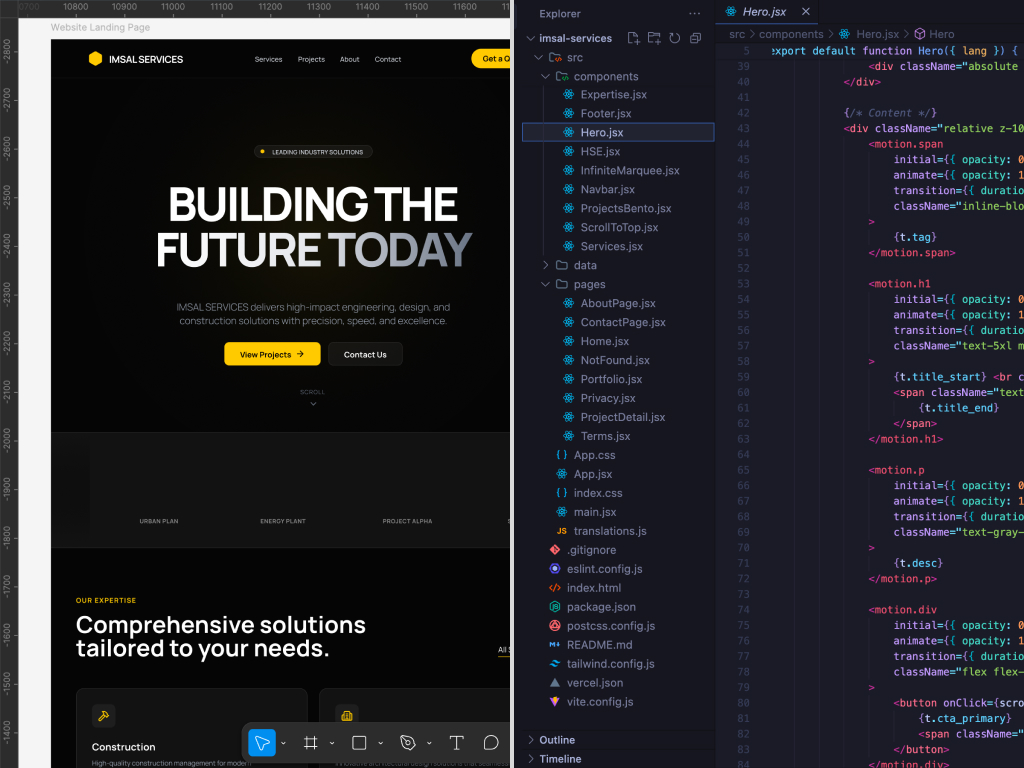The width and height of the screenshot is (1024, 768).
Task: Click the components breadcrumb segment
Action: click(x=791, y=34)
